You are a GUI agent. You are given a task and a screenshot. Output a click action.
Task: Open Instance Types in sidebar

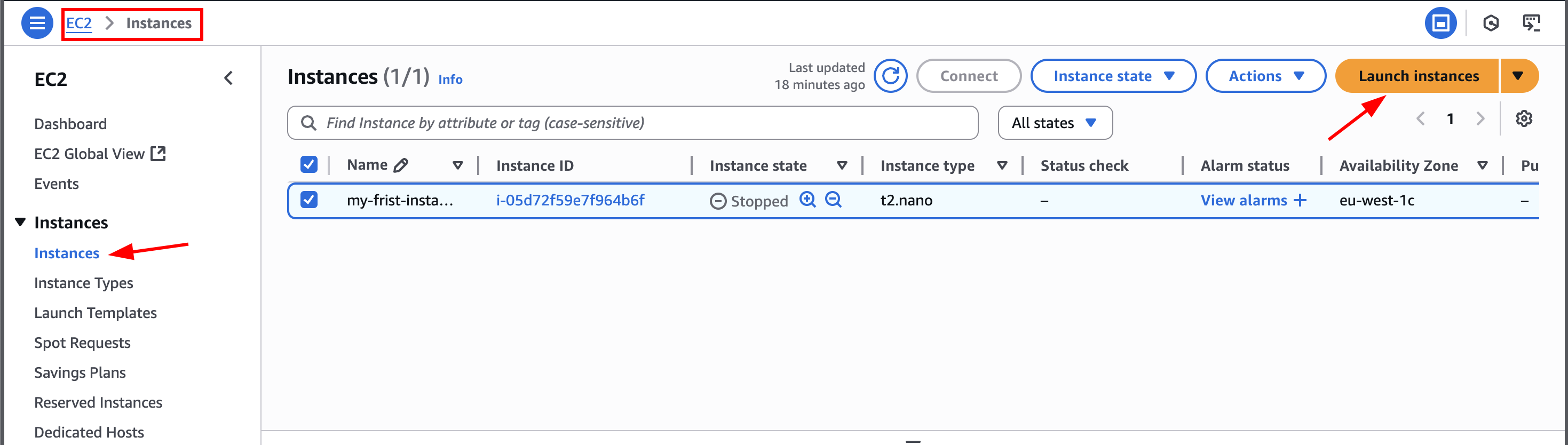(83, 283)
